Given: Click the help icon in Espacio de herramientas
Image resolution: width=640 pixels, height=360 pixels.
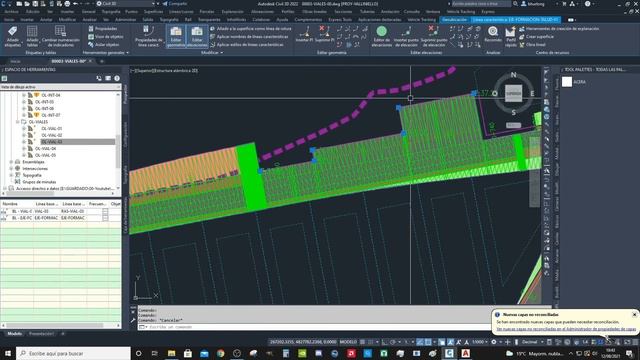Looking at the screenshot, I should 117,78.
